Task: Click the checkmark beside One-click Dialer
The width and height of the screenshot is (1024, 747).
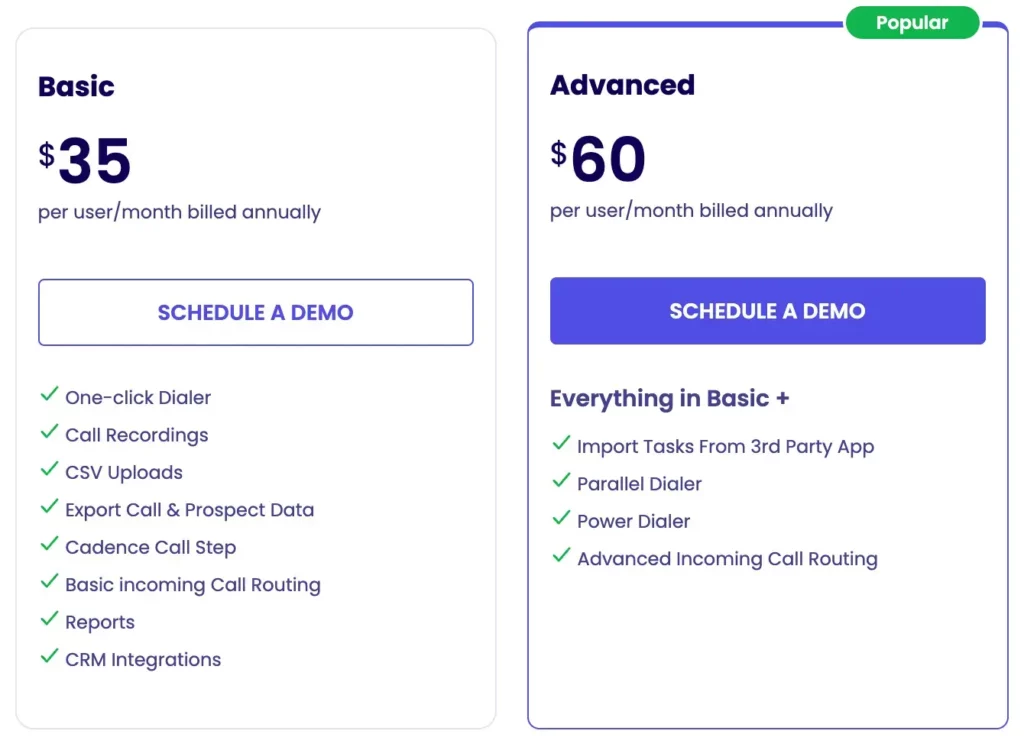Action: click(50, 397)
